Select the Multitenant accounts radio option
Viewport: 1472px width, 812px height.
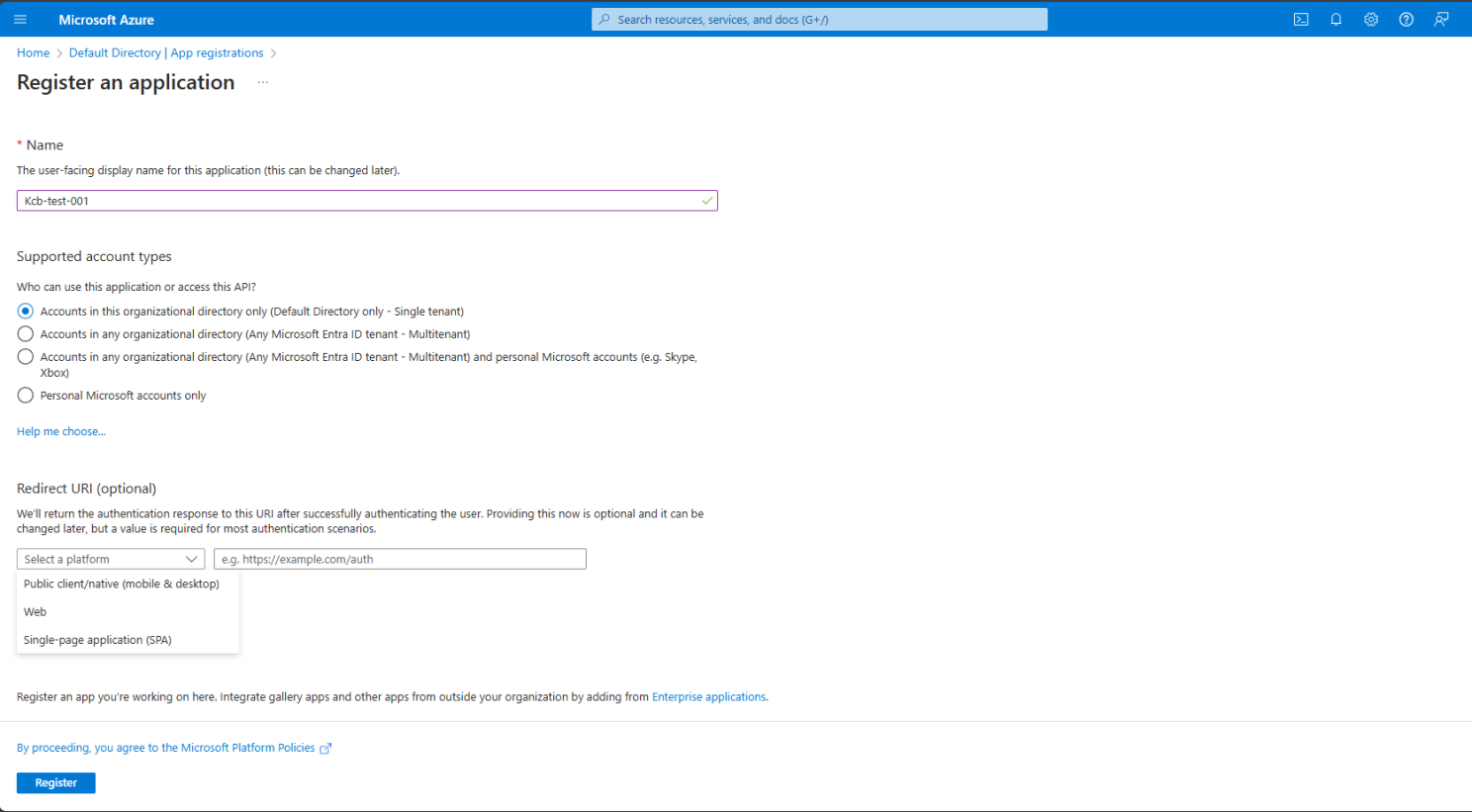26,334
